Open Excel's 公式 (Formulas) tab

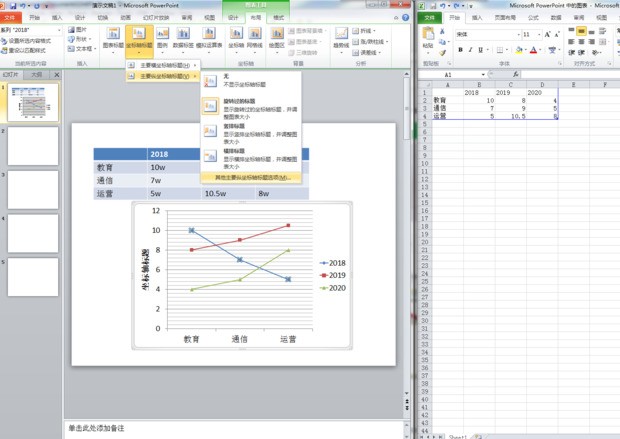pyautogui.click(x=533, y=17)
